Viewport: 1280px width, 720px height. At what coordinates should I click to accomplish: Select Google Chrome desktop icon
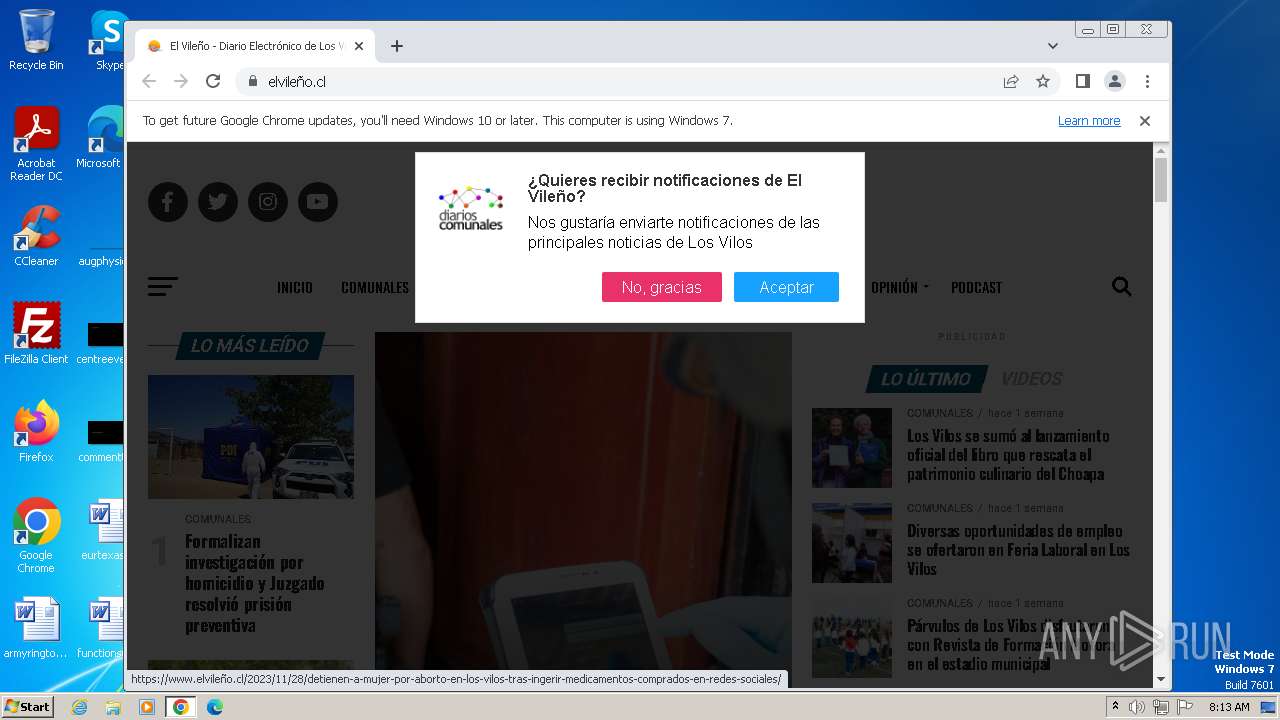(36, 536)
